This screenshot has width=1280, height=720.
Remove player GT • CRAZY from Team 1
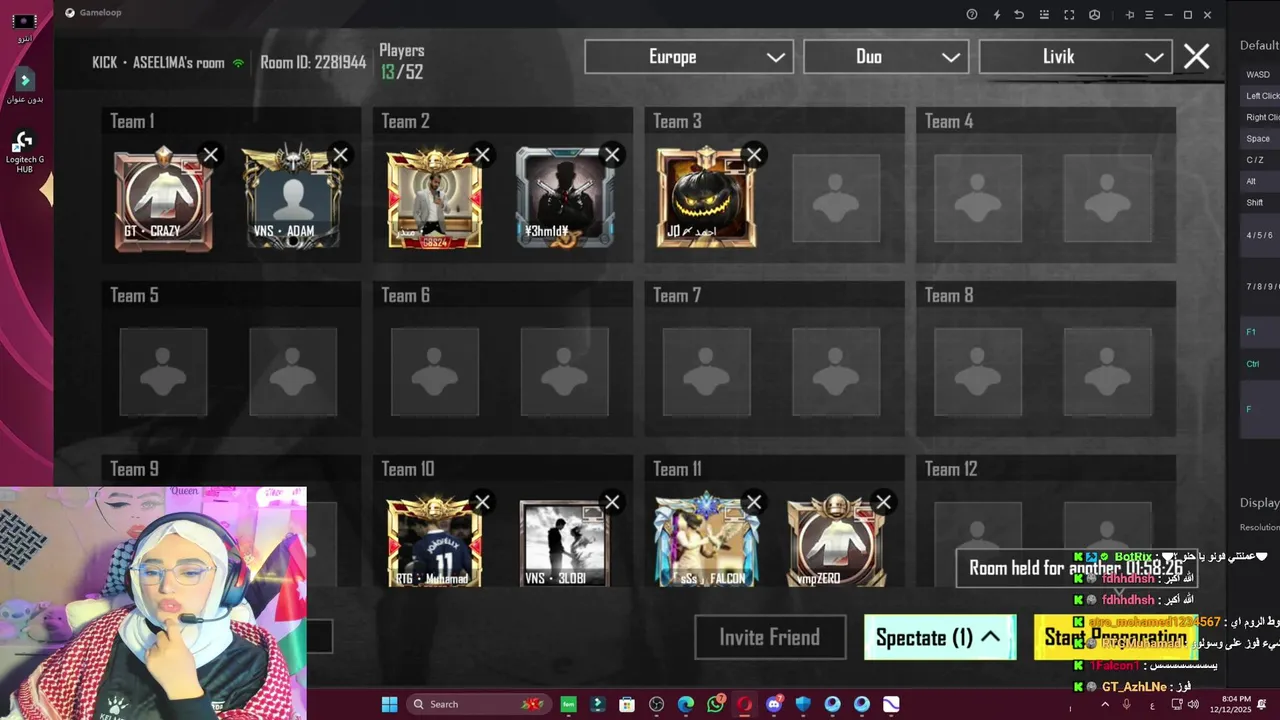point(211,155)
